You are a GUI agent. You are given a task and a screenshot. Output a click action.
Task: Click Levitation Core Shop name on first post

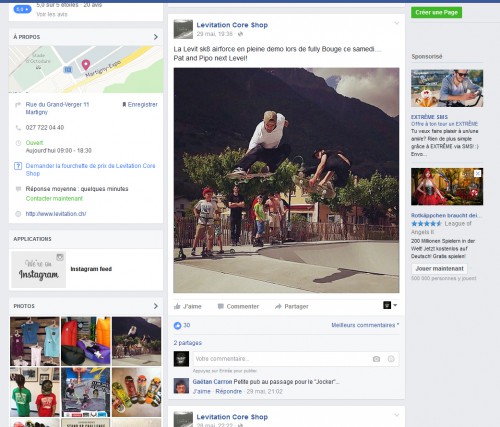[x=232, y=25]
